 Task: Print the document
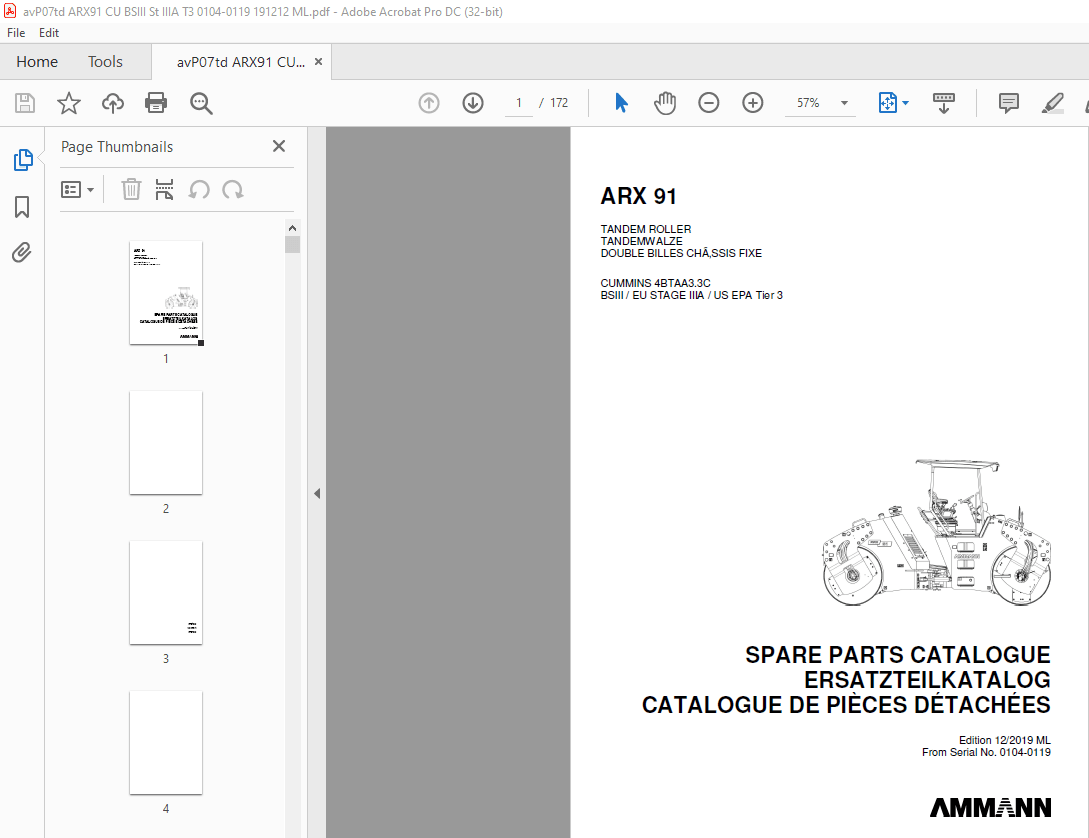157,102
